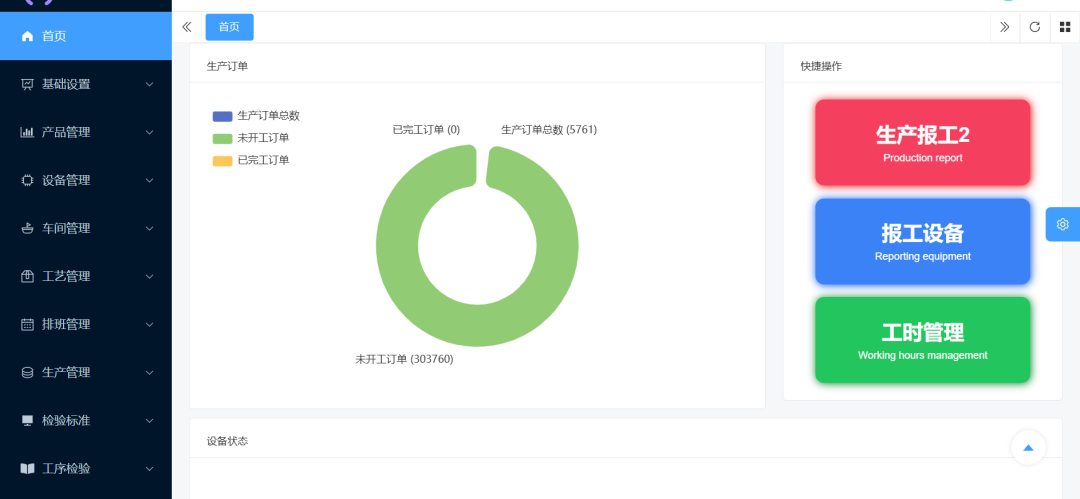Open the 生产管理 sidebar menu
Image resolution: width=1080 pixels, height=499 pixels.
pyautogui.click(x=66, y=372)
